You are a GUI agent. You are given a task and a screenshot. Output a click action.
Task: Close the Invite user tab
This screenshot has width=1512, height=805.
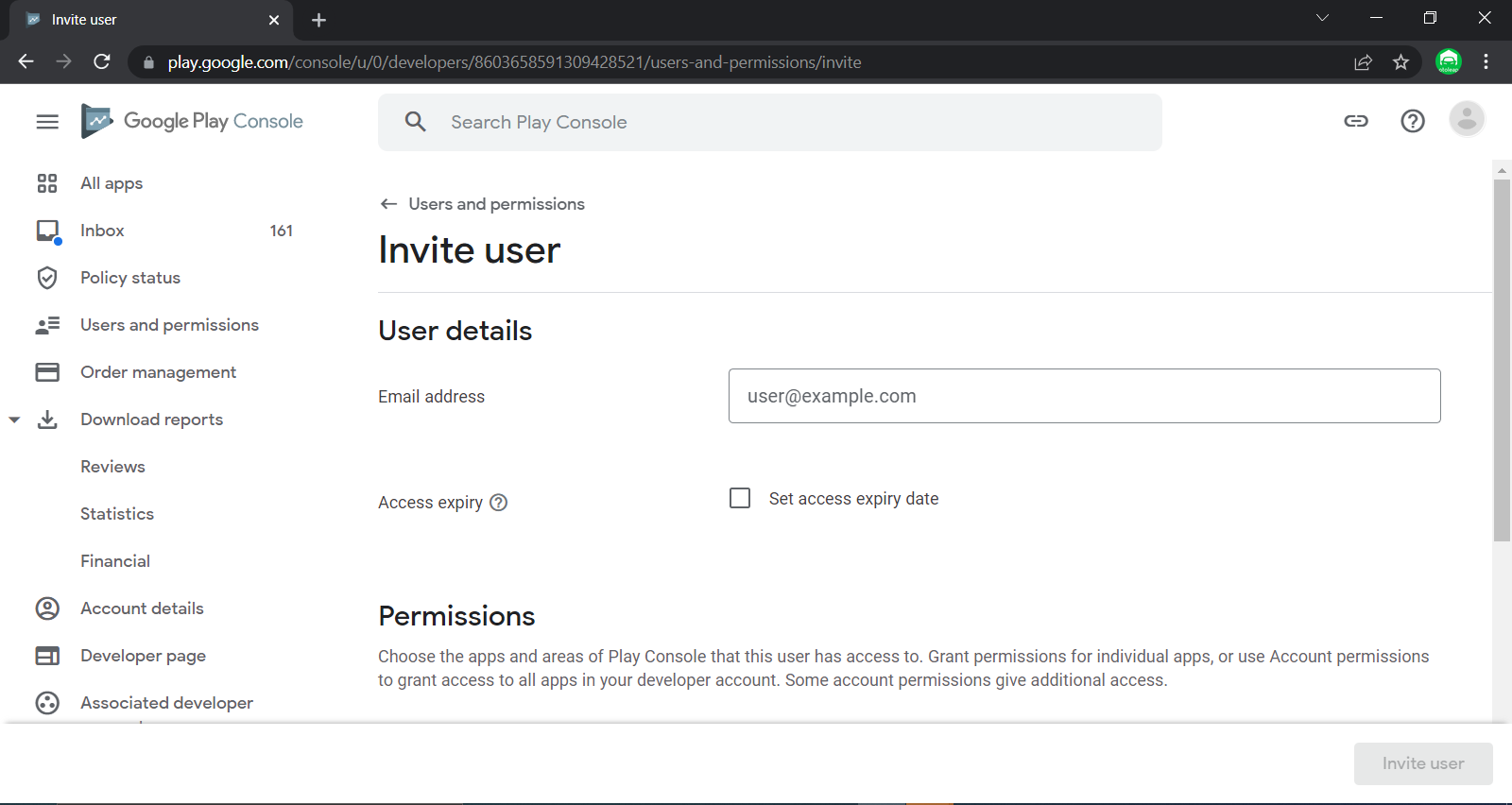pos(274,20)
